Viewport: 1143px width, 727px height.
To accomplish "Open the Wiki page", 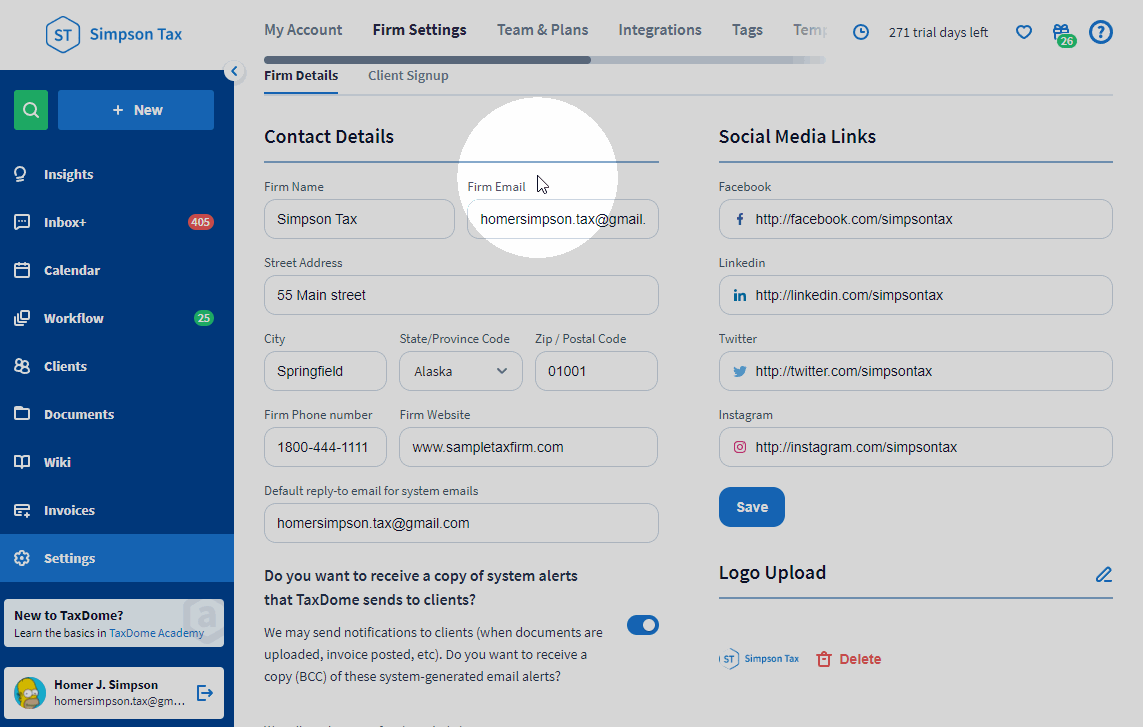I will [x=117, y=462].
